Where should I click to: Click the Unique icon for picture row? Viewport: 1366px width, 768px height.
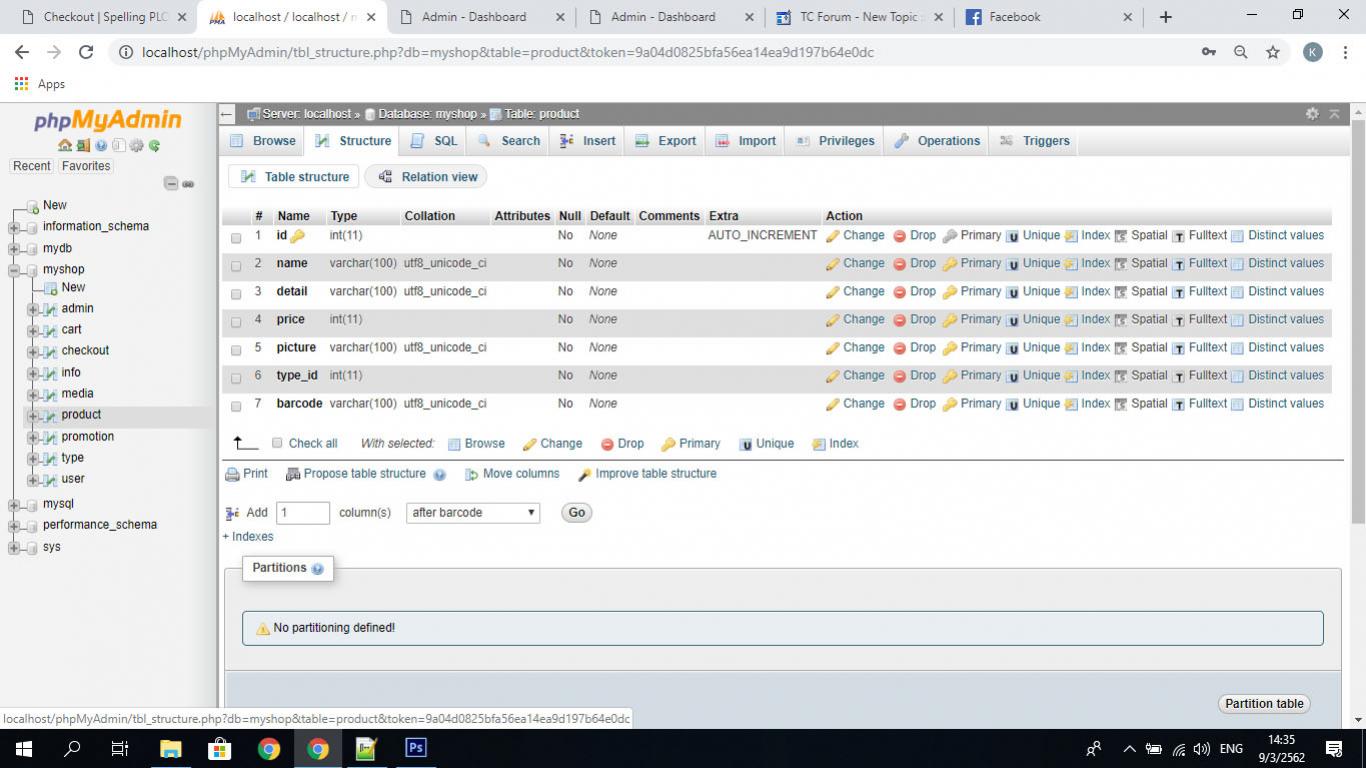1012,348
